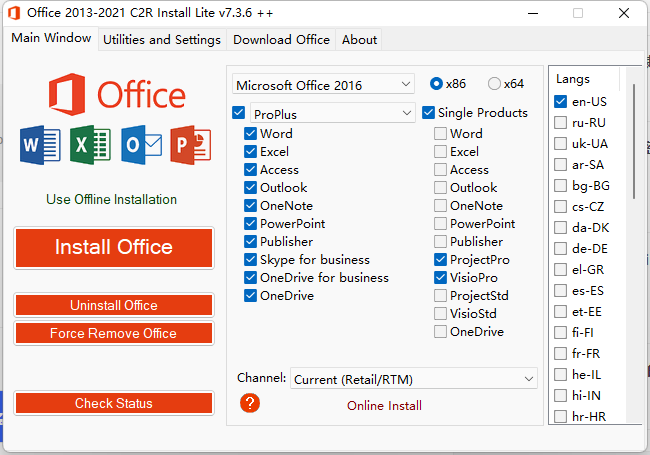
Task: Click the red Office logo
Action: tap(117, 94)
